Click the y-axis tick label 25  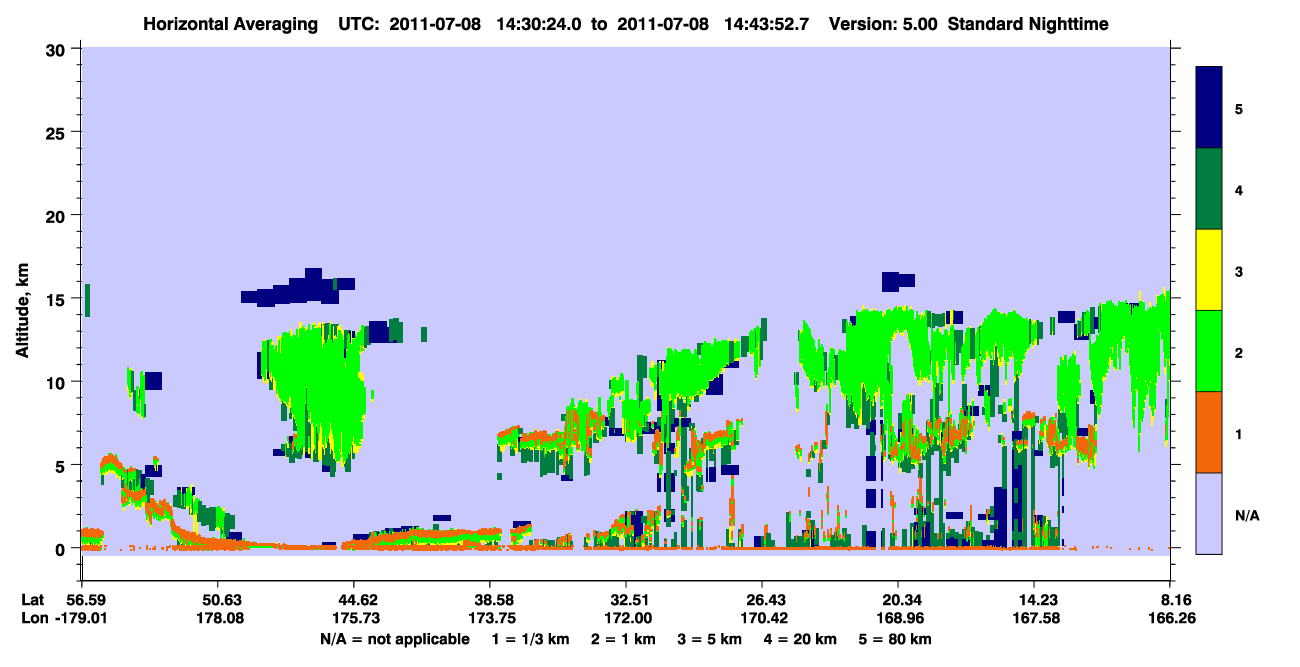pos(58,132)
